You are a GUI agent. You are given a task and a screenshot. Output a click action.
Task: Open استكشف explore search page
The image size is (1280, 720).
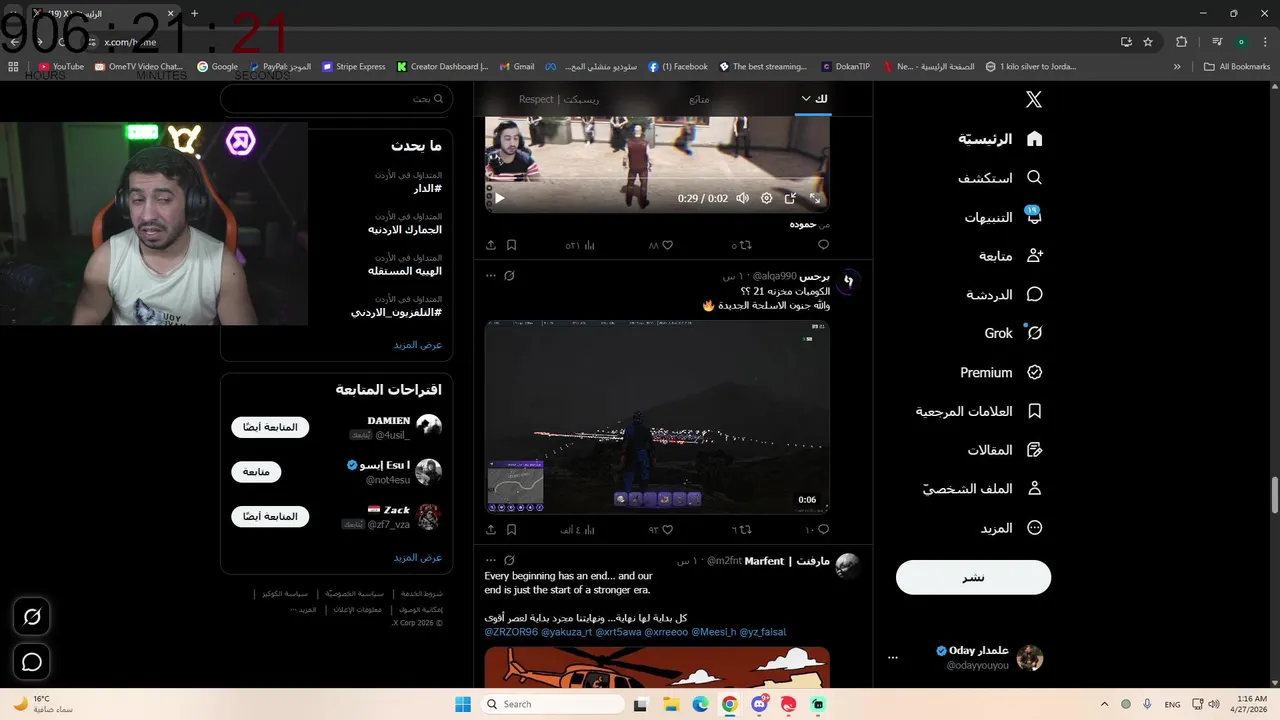click(1000, 178)
